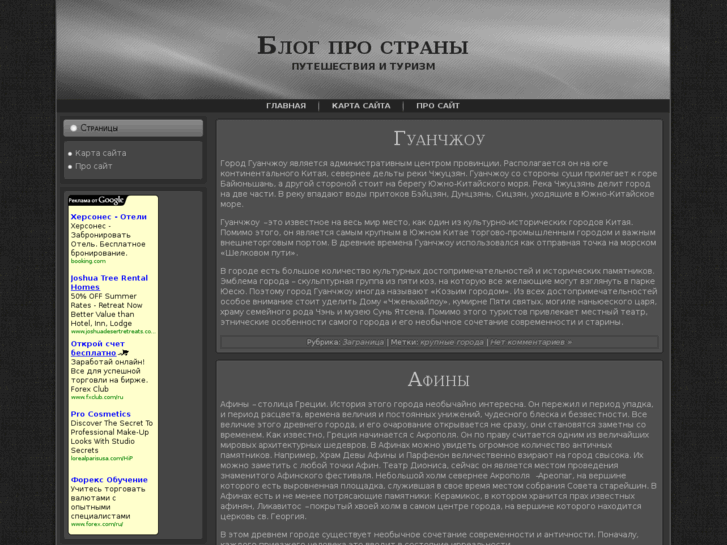
Task: Open the Pro Cosmetics ad
Action: pos(101,414)
